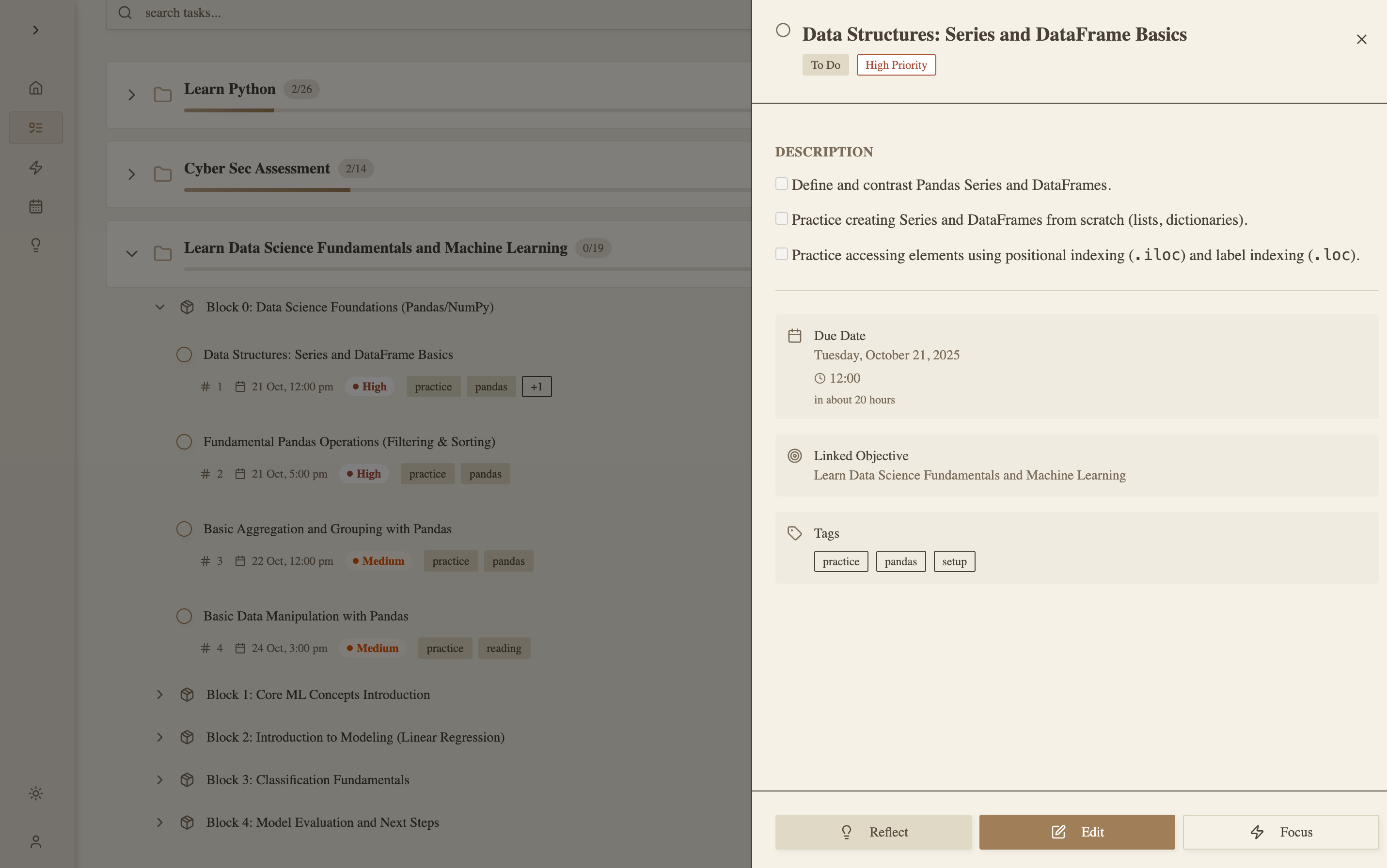
Task: Open the user profile icon in sidebar
Action: click(x=35, y=841)
